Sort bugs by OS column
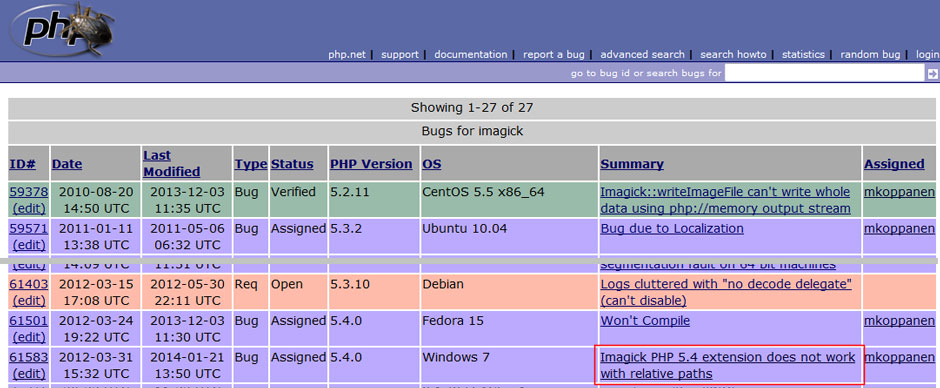Viewport: 940px width, 388px height. [431, 164]
